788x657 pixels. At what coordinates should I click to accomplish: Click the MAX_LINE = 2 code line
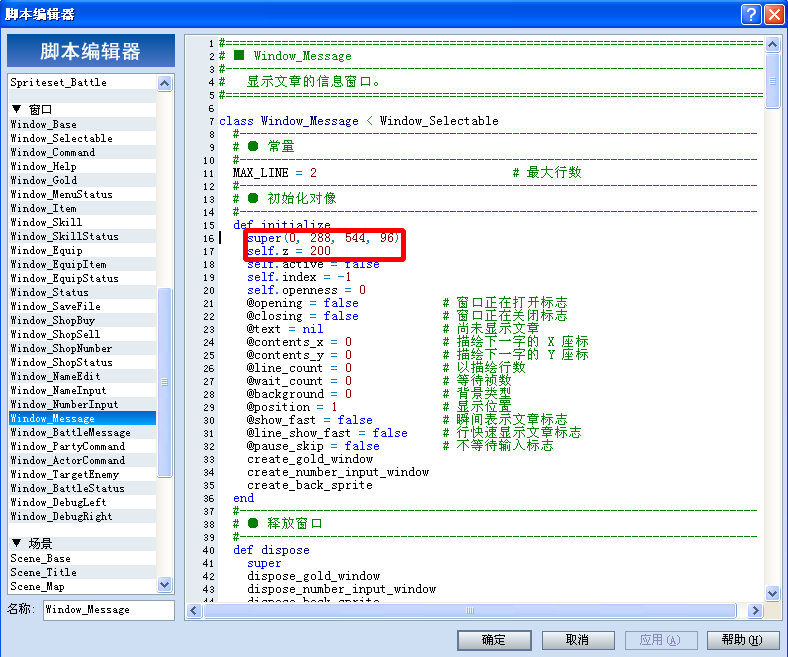point(275,173)
